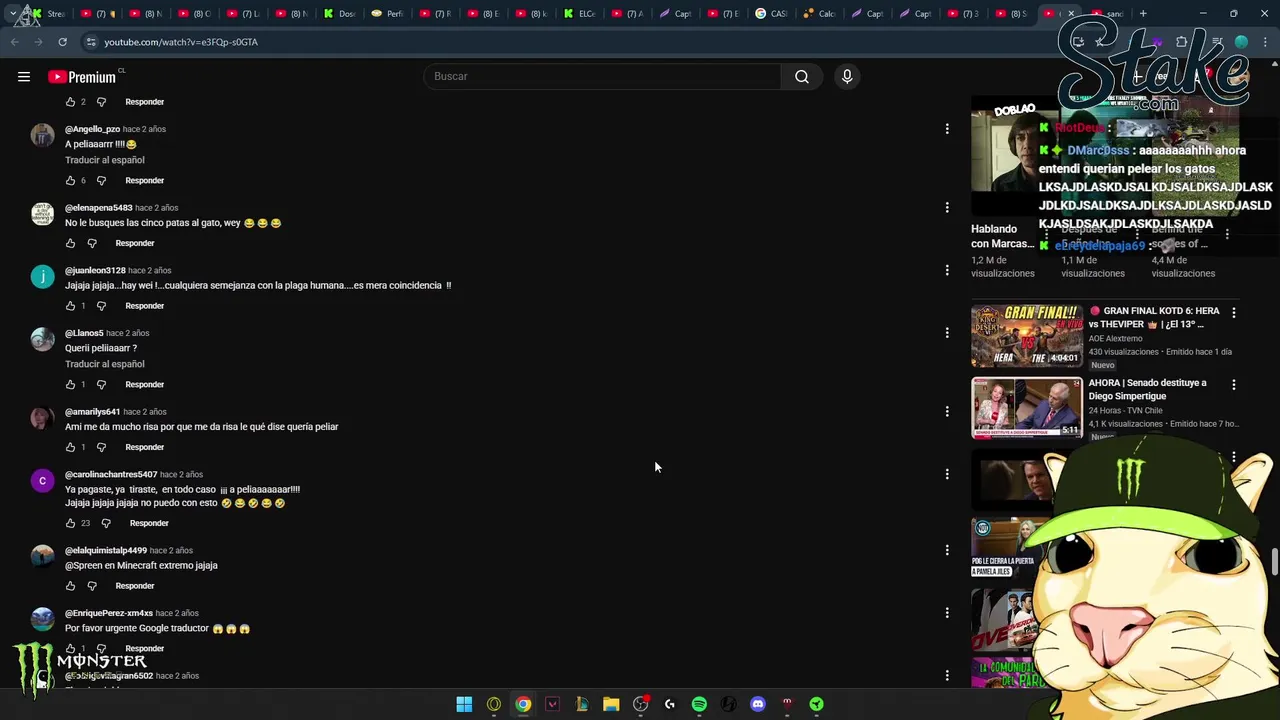Dislike the comment by @carolinachantres5407

tap(106, 523)
